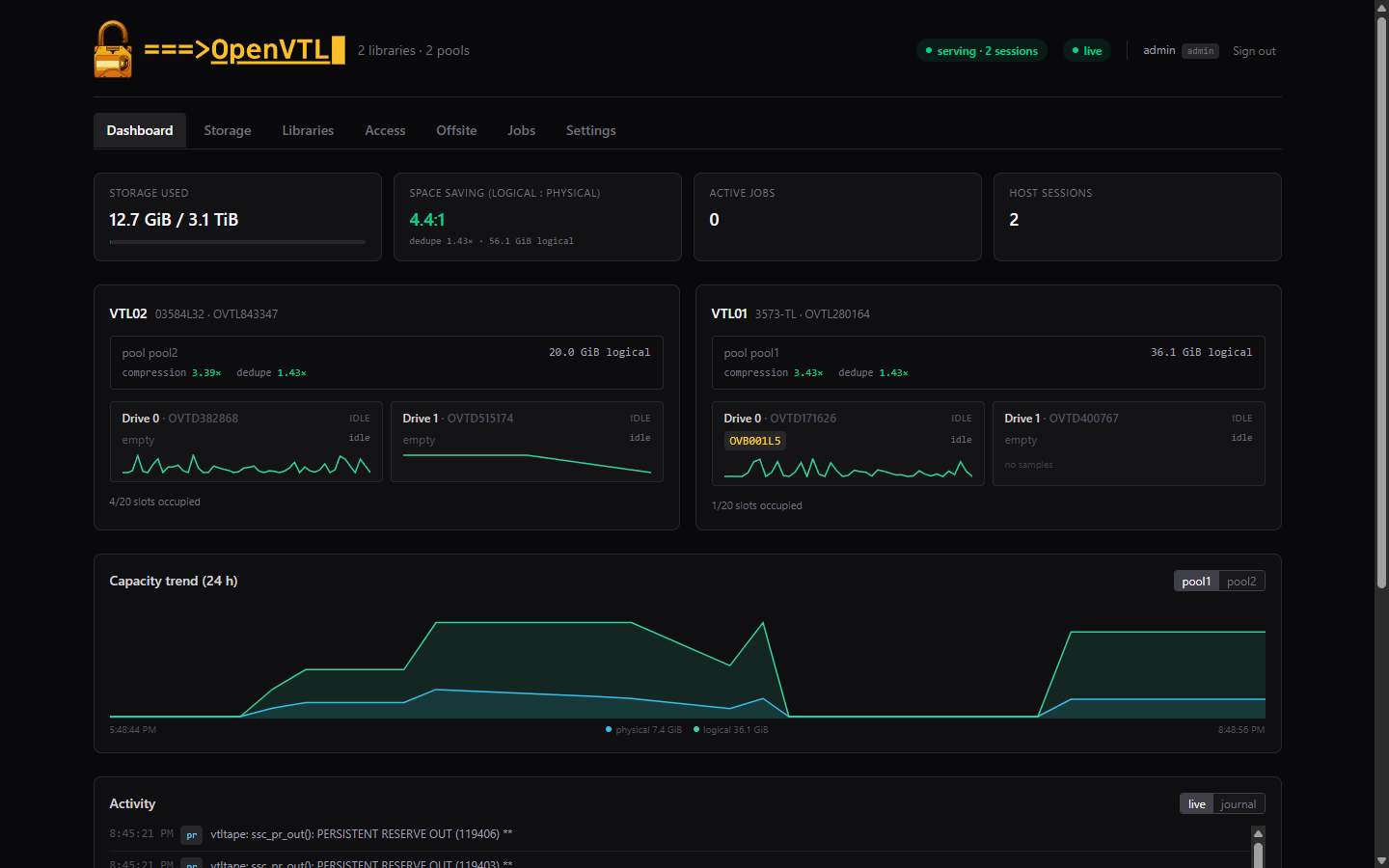
Task: Open the Libraries tab
Action: (x=308, y=130)
